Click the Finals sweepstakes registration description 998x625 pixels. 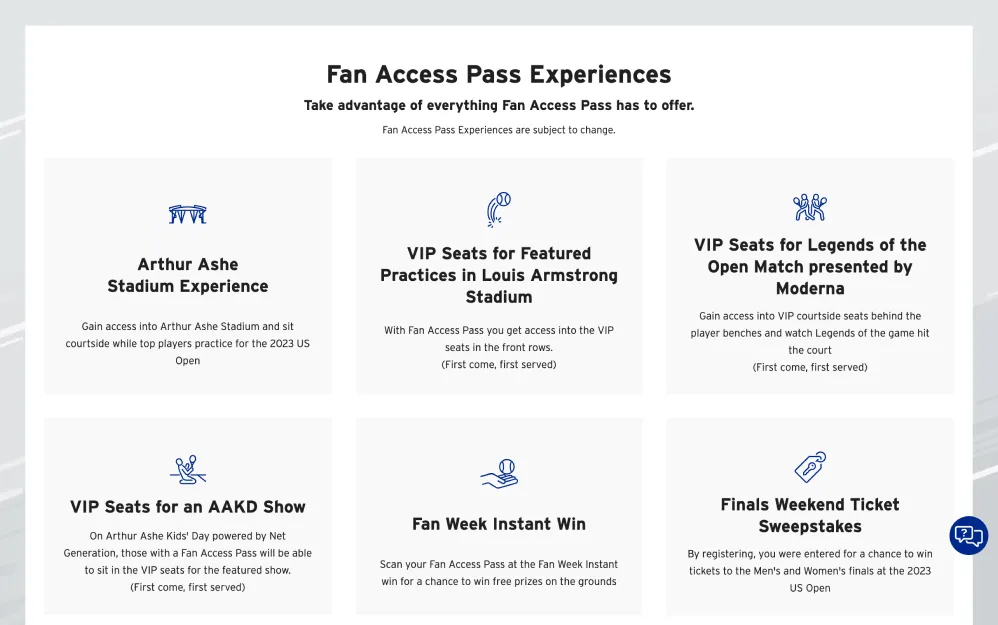click(x=810, y=571)
